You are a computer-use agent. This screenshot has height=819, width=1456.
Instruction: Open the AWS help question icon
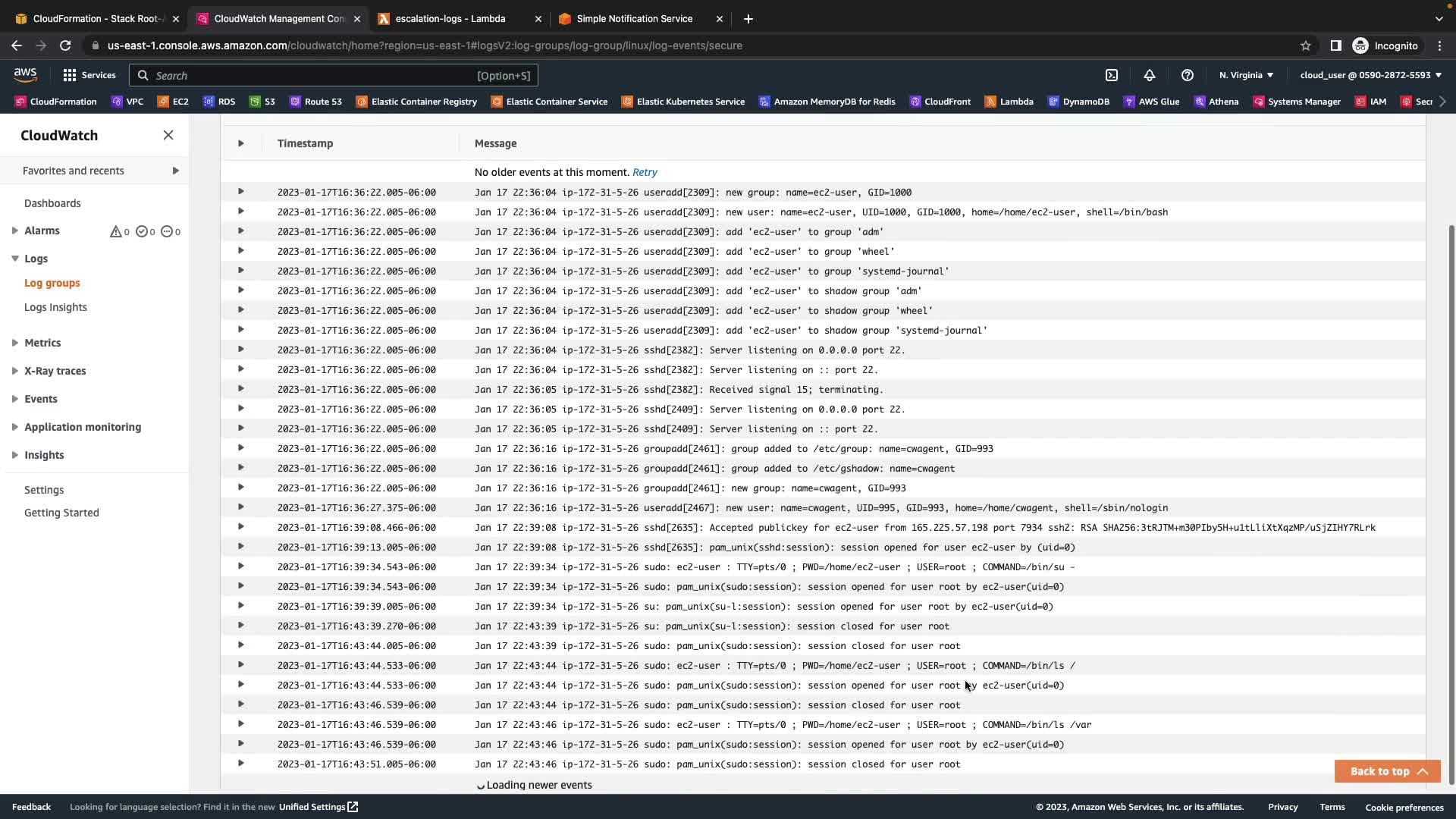(1188, 75)
